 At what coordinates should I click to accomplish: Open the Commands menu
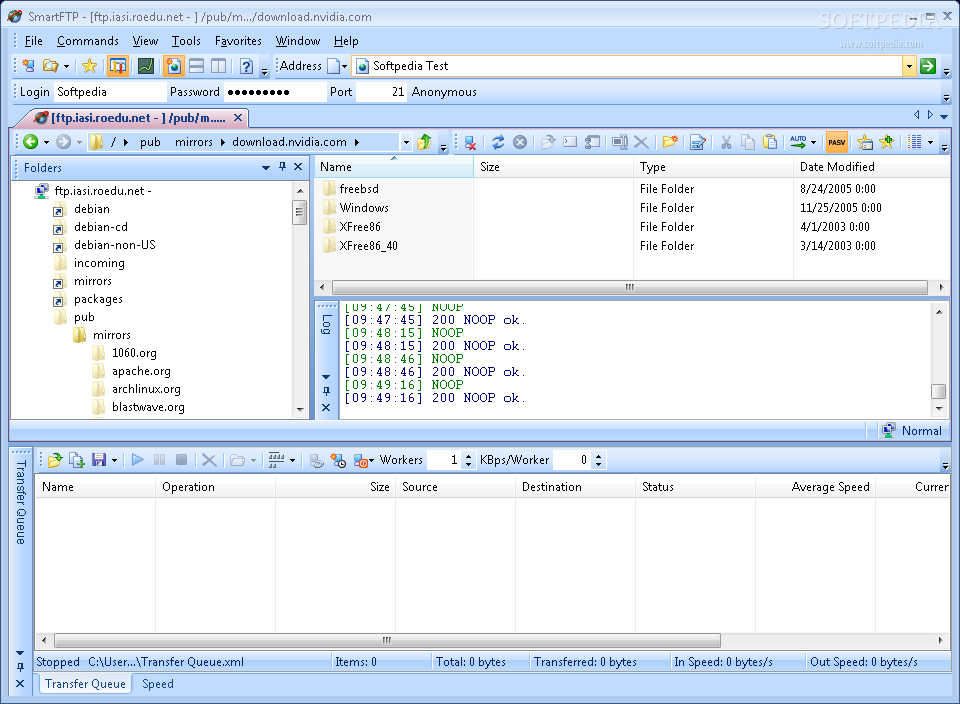[x=88, y=41]
